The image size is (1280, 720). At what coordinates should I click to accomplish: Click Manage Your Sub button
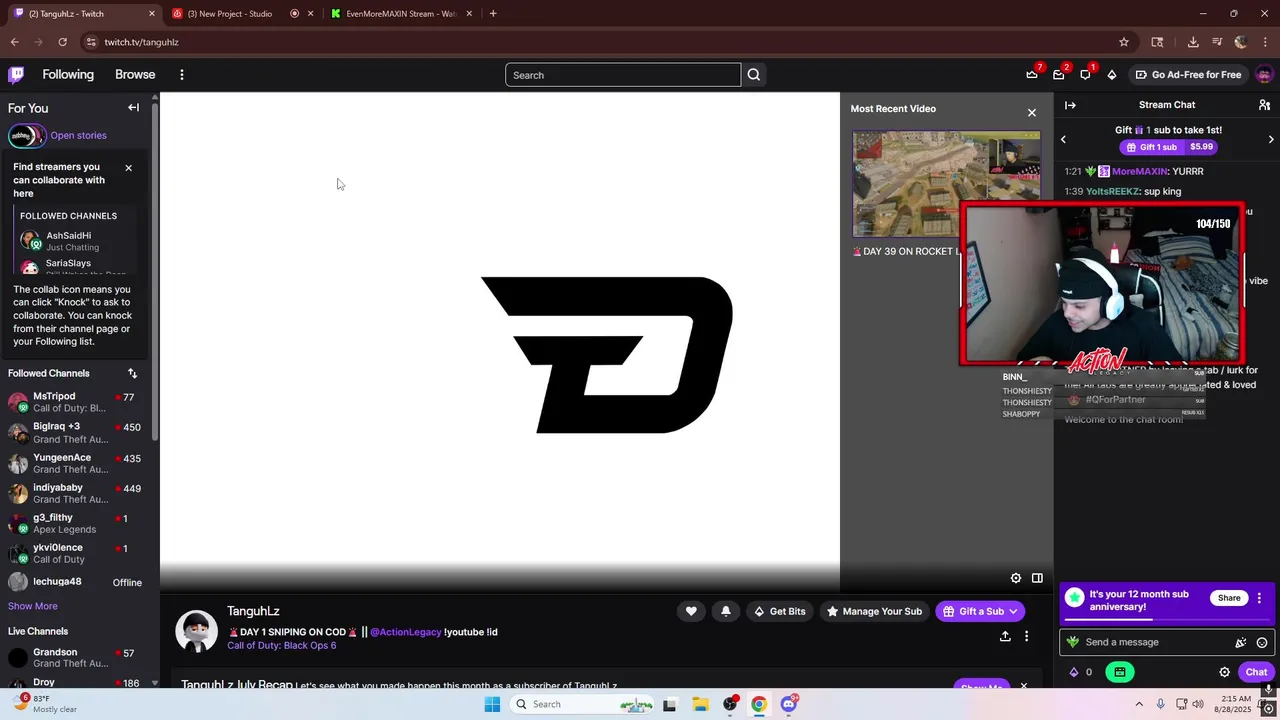pyautogui.click(x=873, y=611)
